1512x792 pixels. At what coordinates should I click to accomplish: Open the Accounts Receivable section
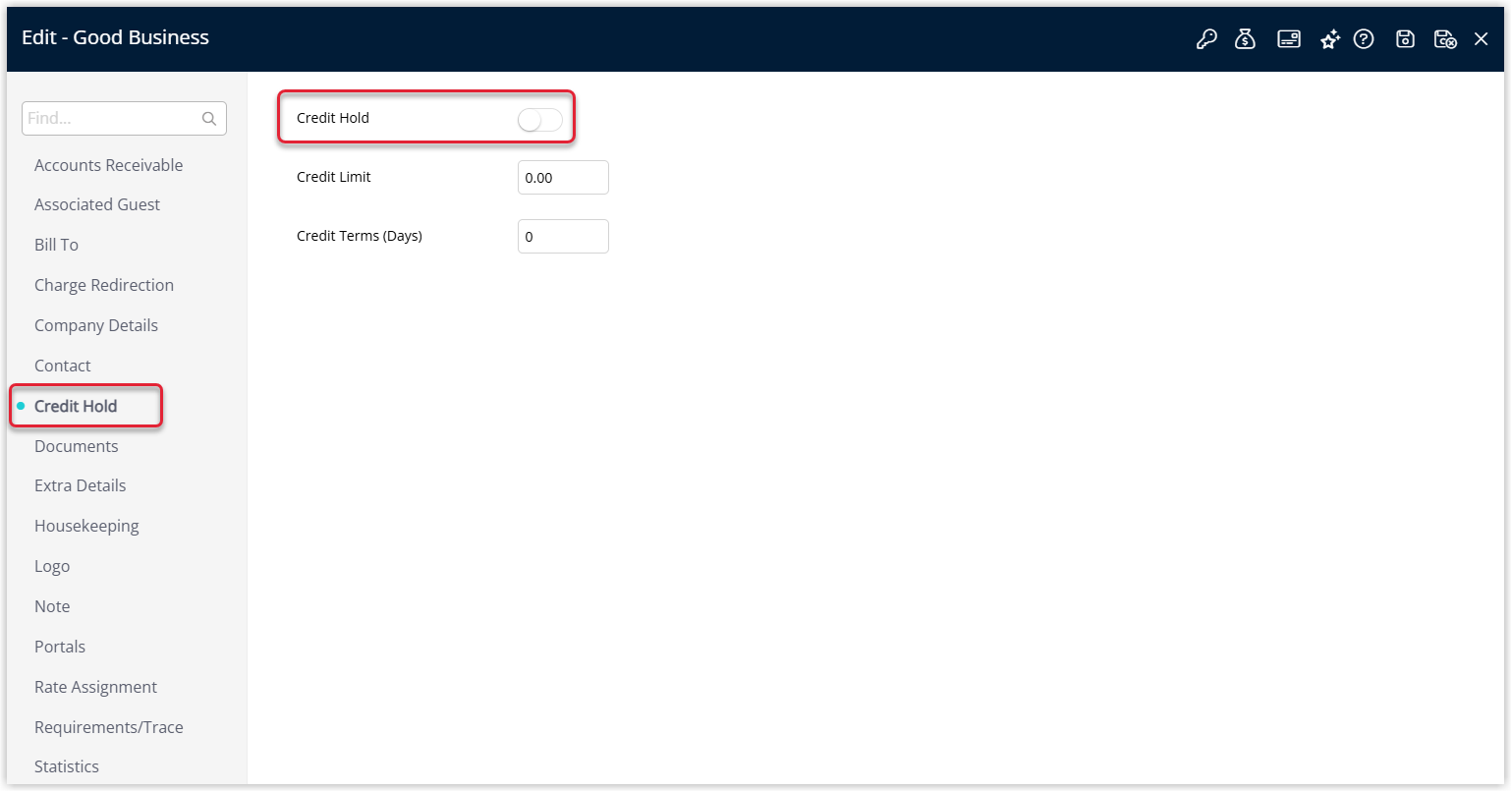(x=109, y=165)
